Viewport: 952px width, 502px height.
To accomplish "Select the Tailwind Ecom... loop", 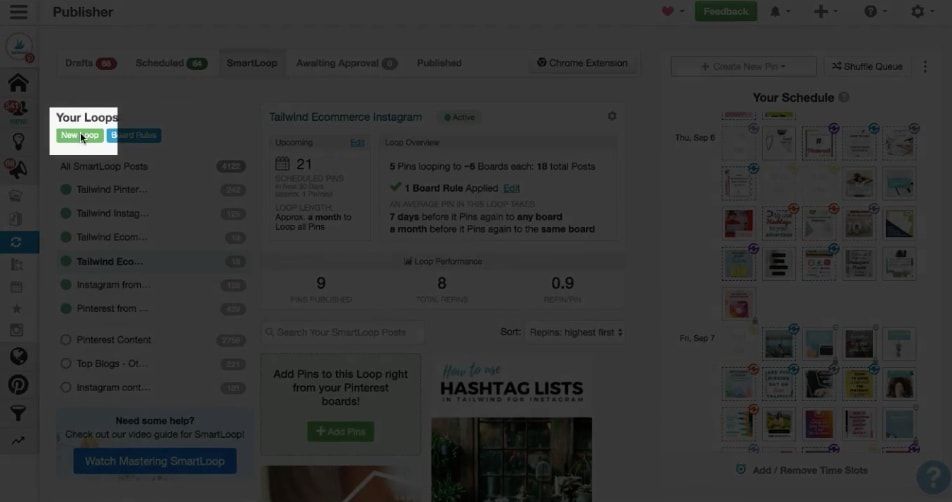I will [152, 237].
